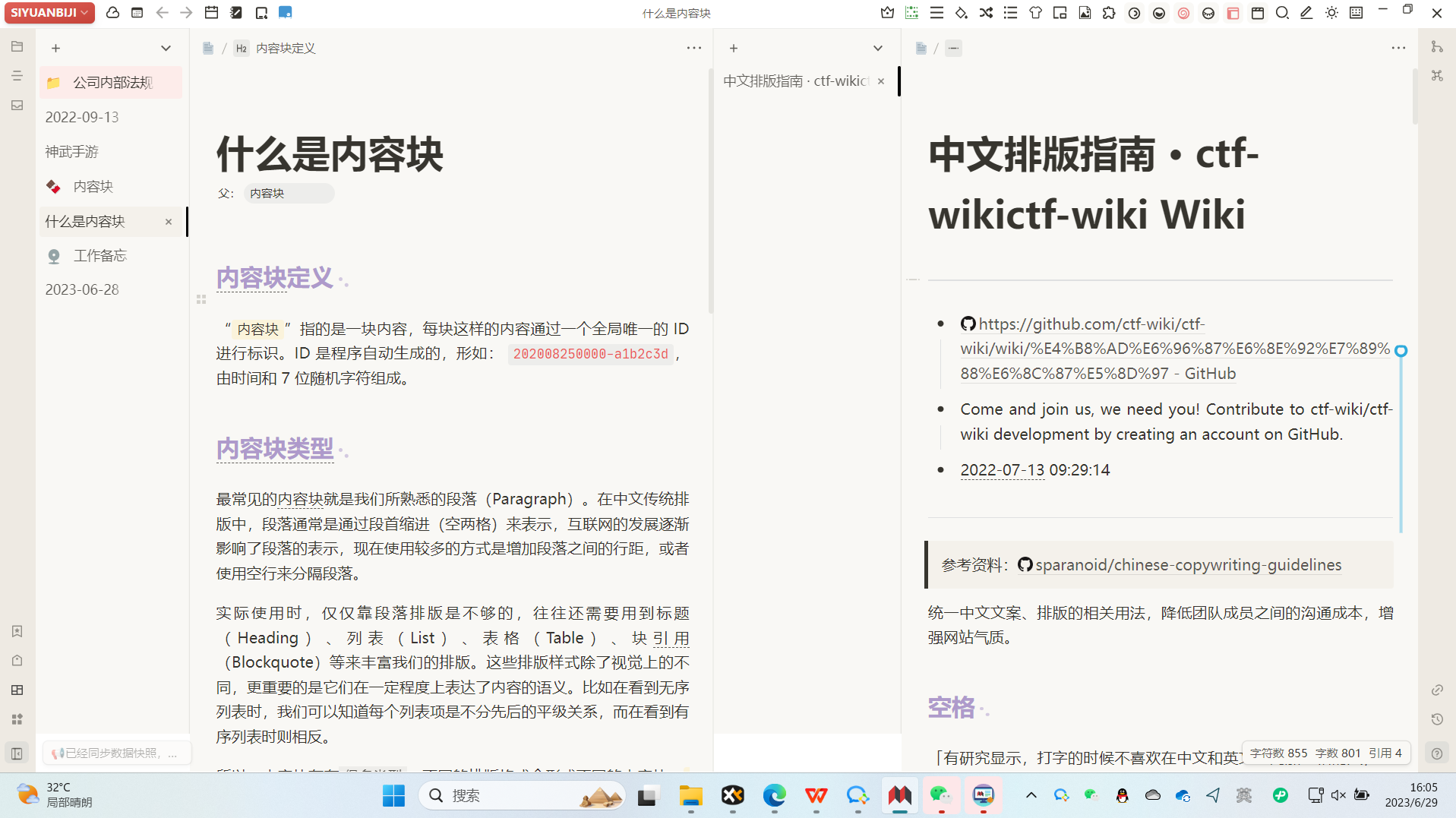Image resolution: width=1456 pixels, height=818 pixels.
Task: Click the 内容块 parent document button
Action: (x=289, y=194)
